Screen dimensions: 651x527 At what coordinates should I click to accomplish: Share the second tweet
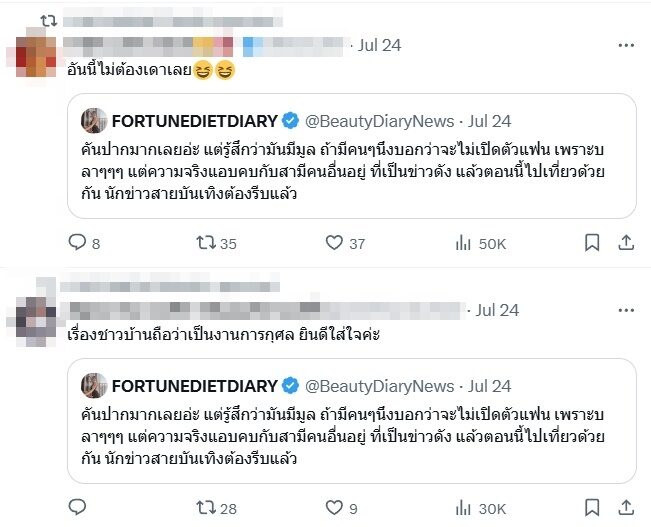626,508
